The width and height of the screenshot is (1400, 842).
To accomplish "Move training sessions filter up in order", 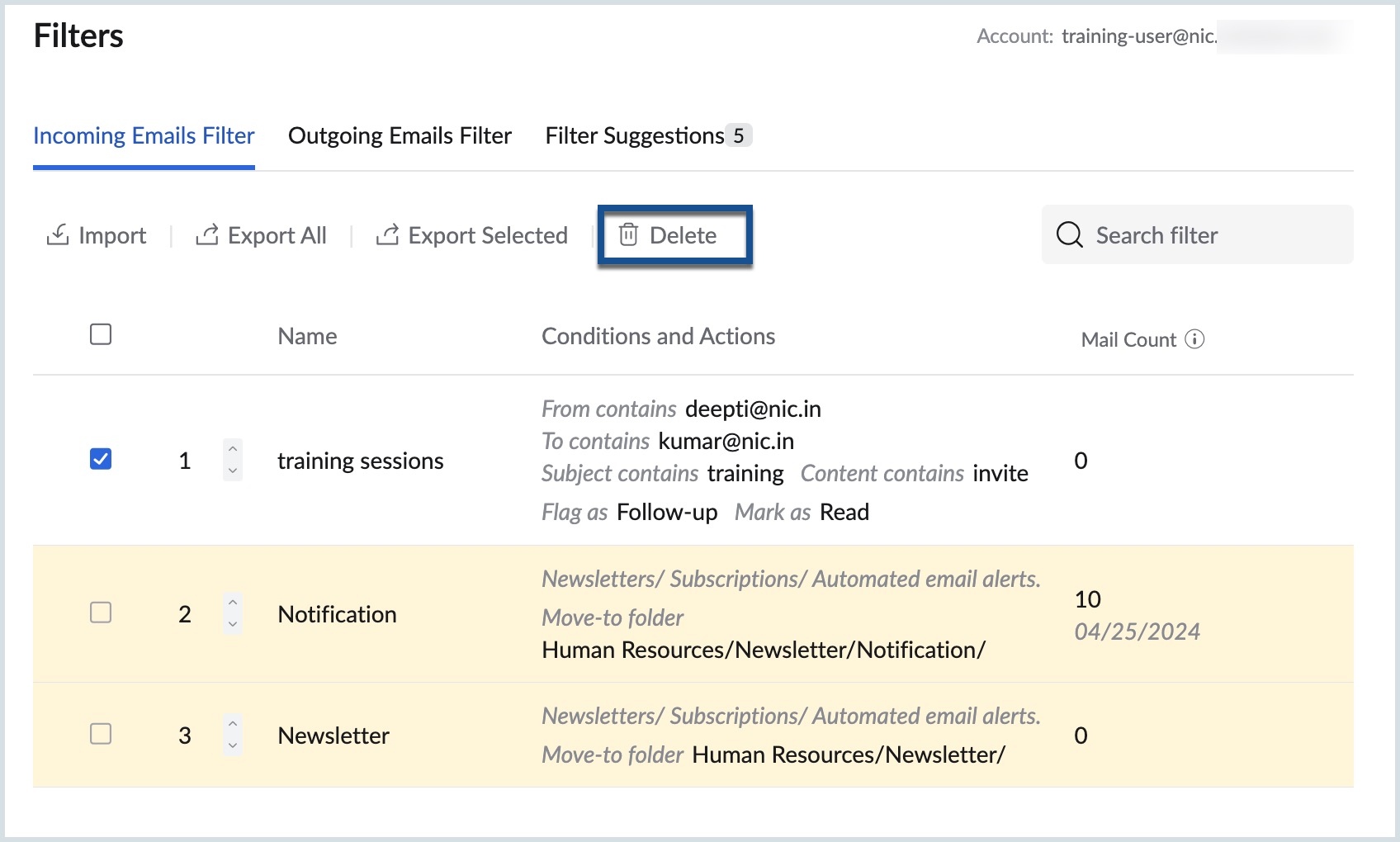I will tap(233, 450).
